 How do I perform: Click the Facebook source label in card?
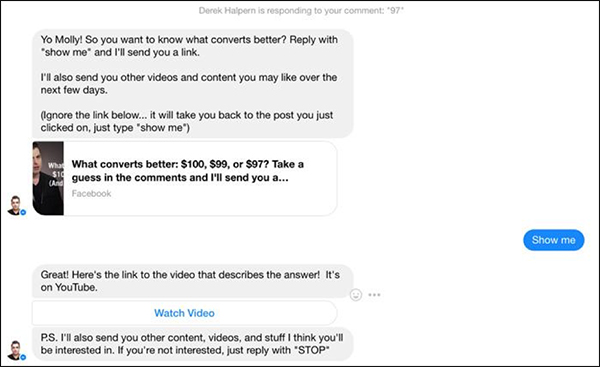point(91,194)
